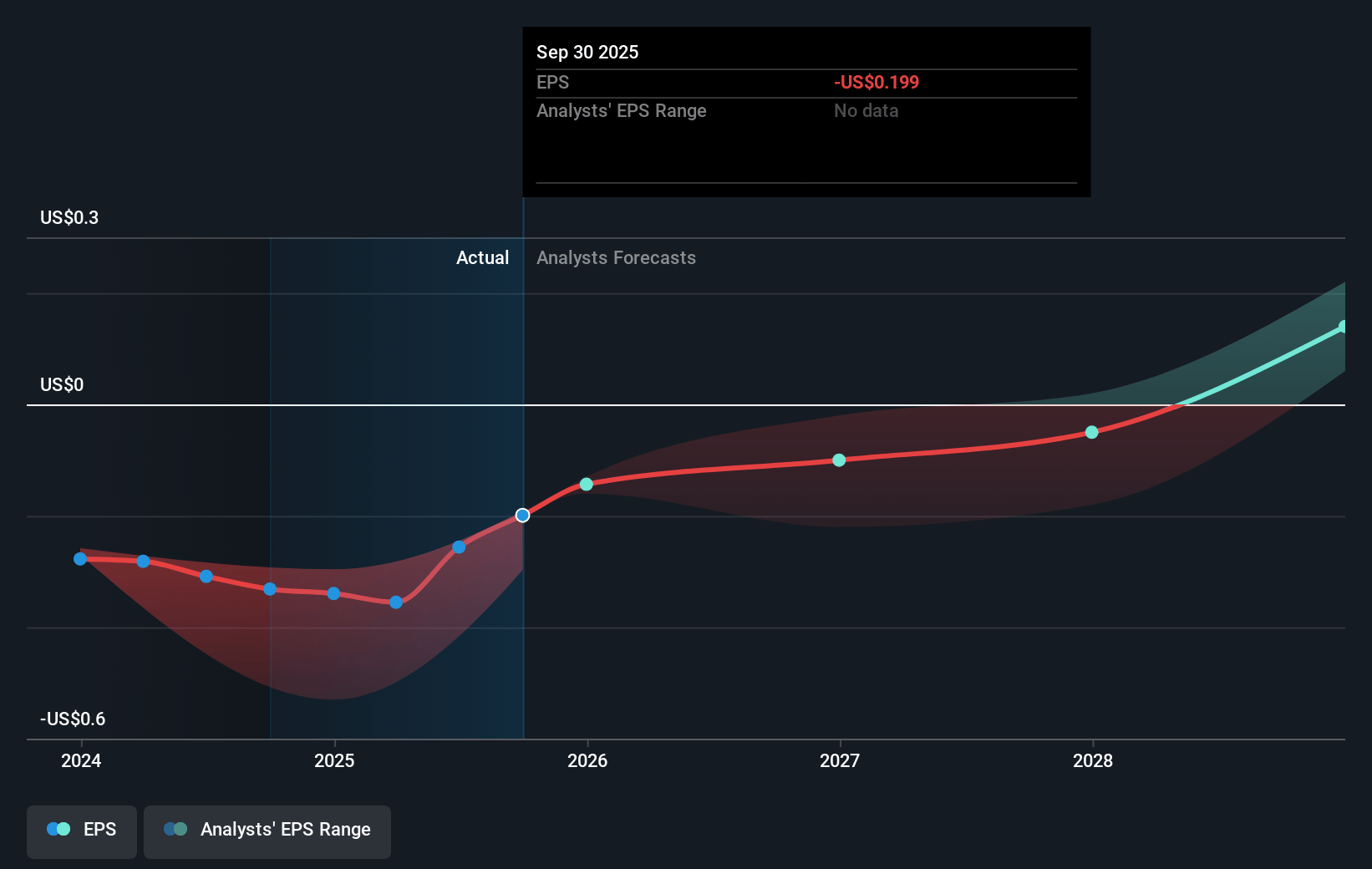
Task: Click the 2028 x-axis label
Action: click(x=1092, y=760)
